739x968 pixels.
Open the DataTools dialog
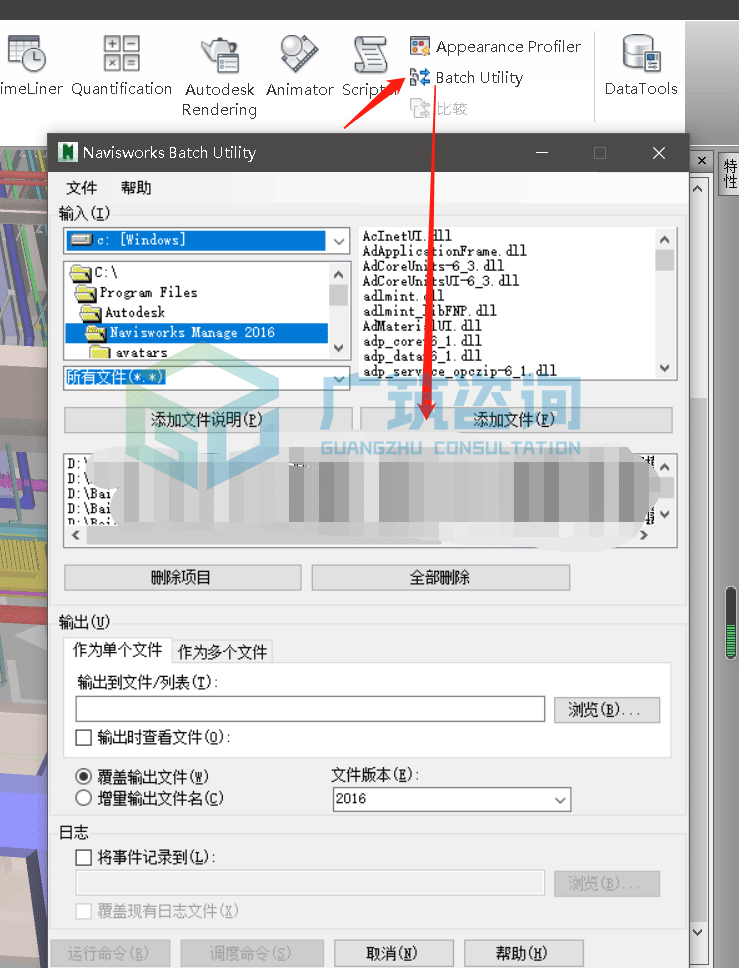pos(641,65)
